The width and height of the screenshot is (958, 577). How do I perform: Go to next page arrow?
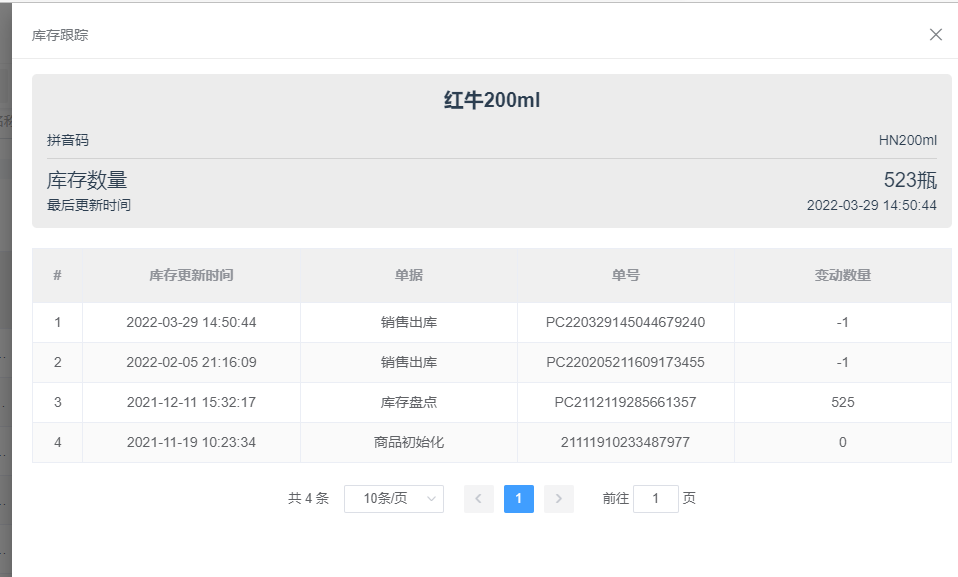tap(558, 499)
